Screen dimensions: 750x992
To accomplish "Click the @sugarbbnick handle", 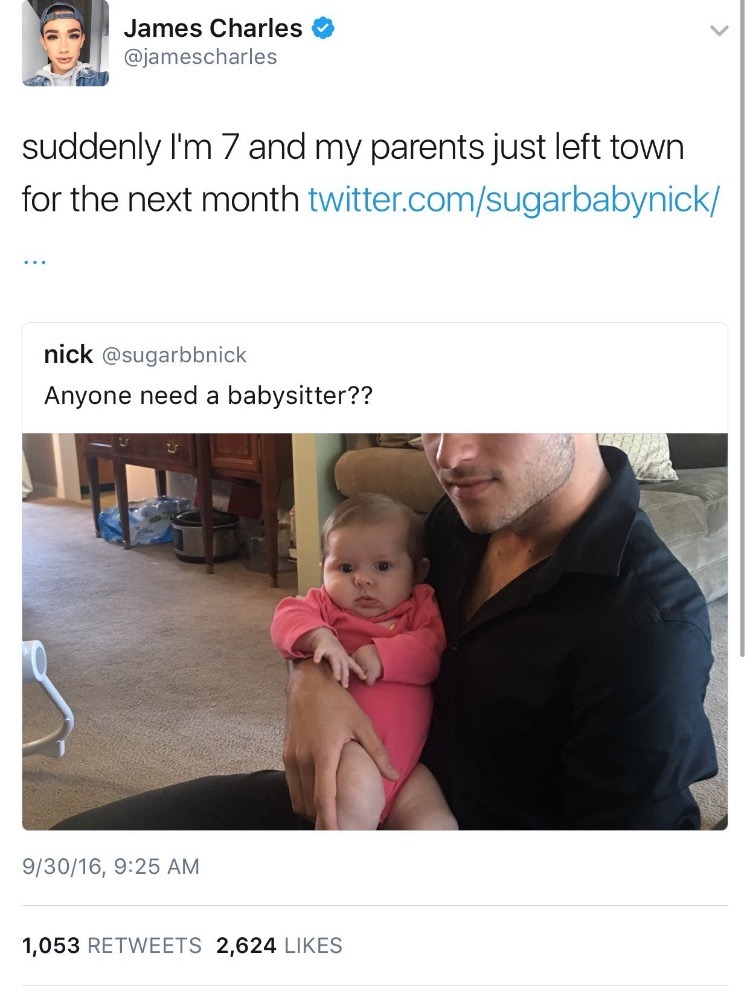I will click(x=174, y=355).
